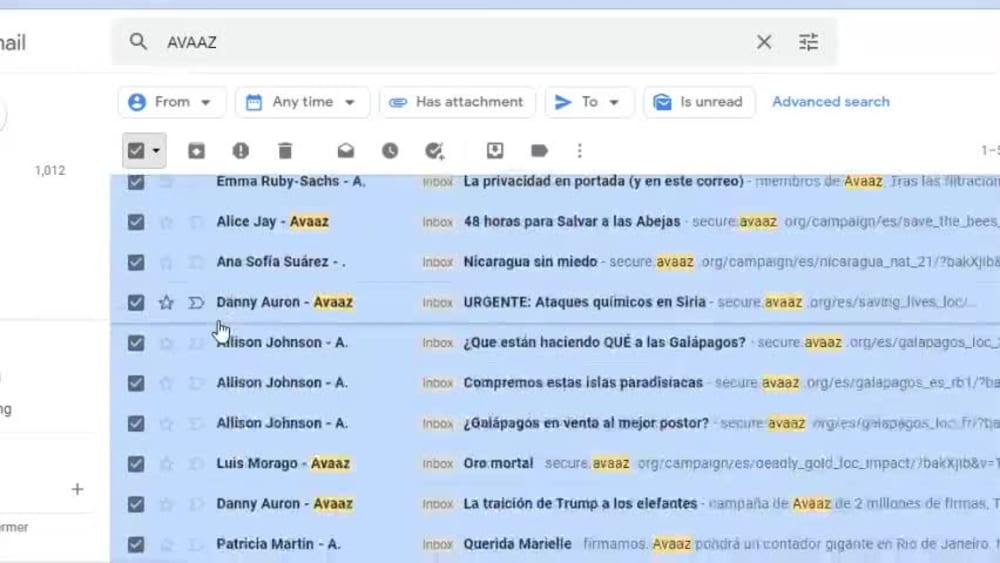
Task: Open the Querida Marielle email
Action: (x=517, y=545)
